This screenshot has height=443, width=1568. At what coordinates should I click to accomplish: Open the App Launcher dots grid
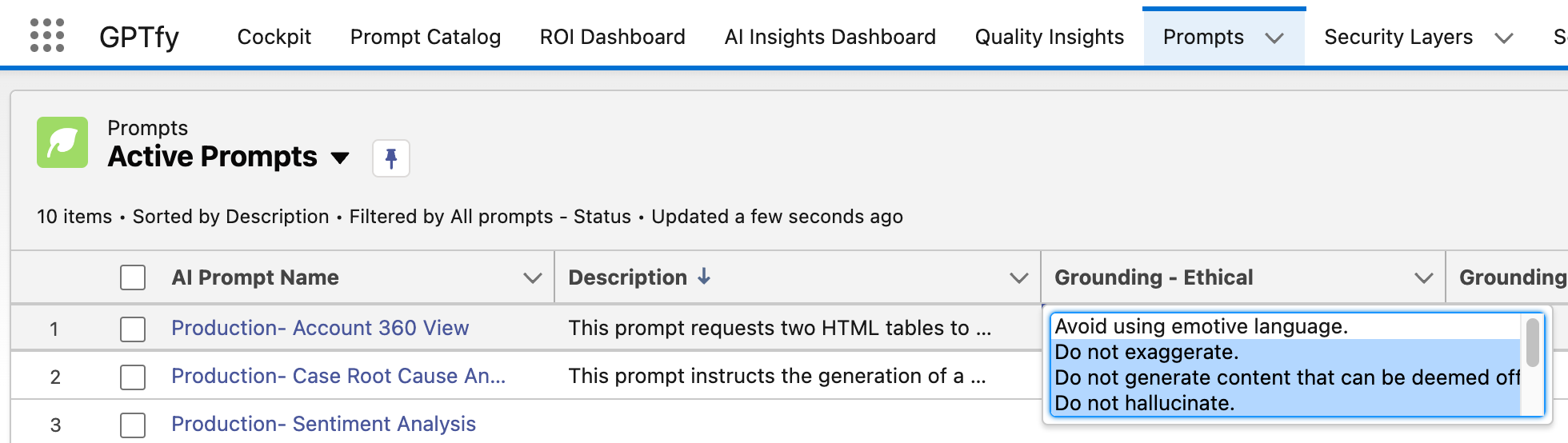pos(47,36)
